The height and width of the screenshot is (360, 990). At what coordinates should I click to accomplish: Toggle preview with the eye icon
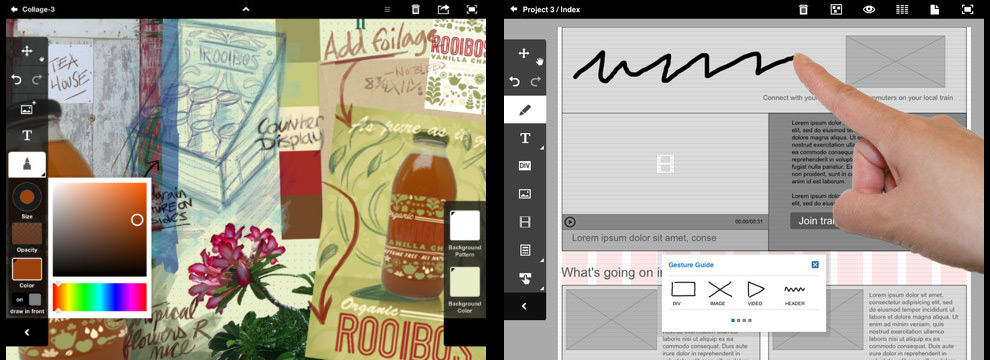tap(869, 9)
